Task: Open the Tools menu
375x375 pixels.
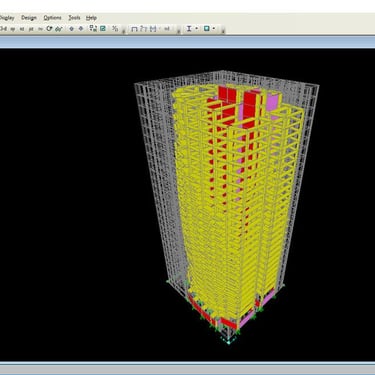Action: click(x=74, y=18)
